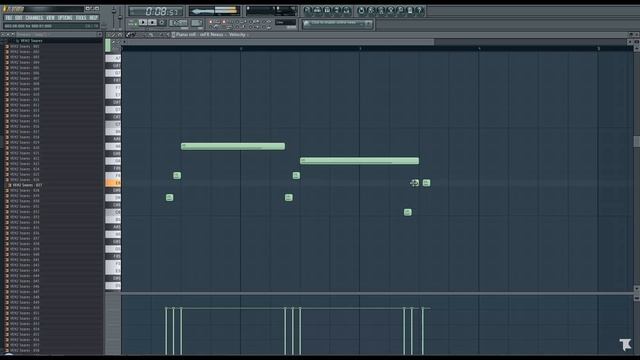This screenshot has height=360, width=640.
Task: Select WVK2 Snares - 028 sample
Action: tap(24, 190)
